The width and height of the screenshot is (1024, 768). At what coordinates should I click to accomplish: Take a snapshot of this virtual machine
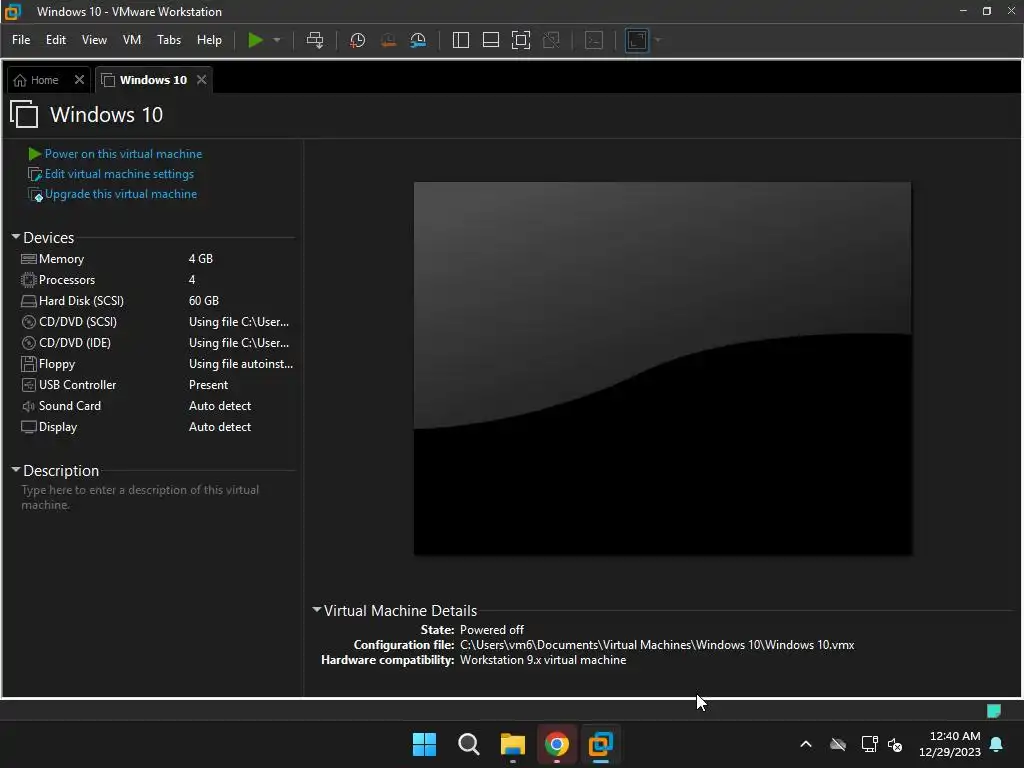click(x=357, y=40)
